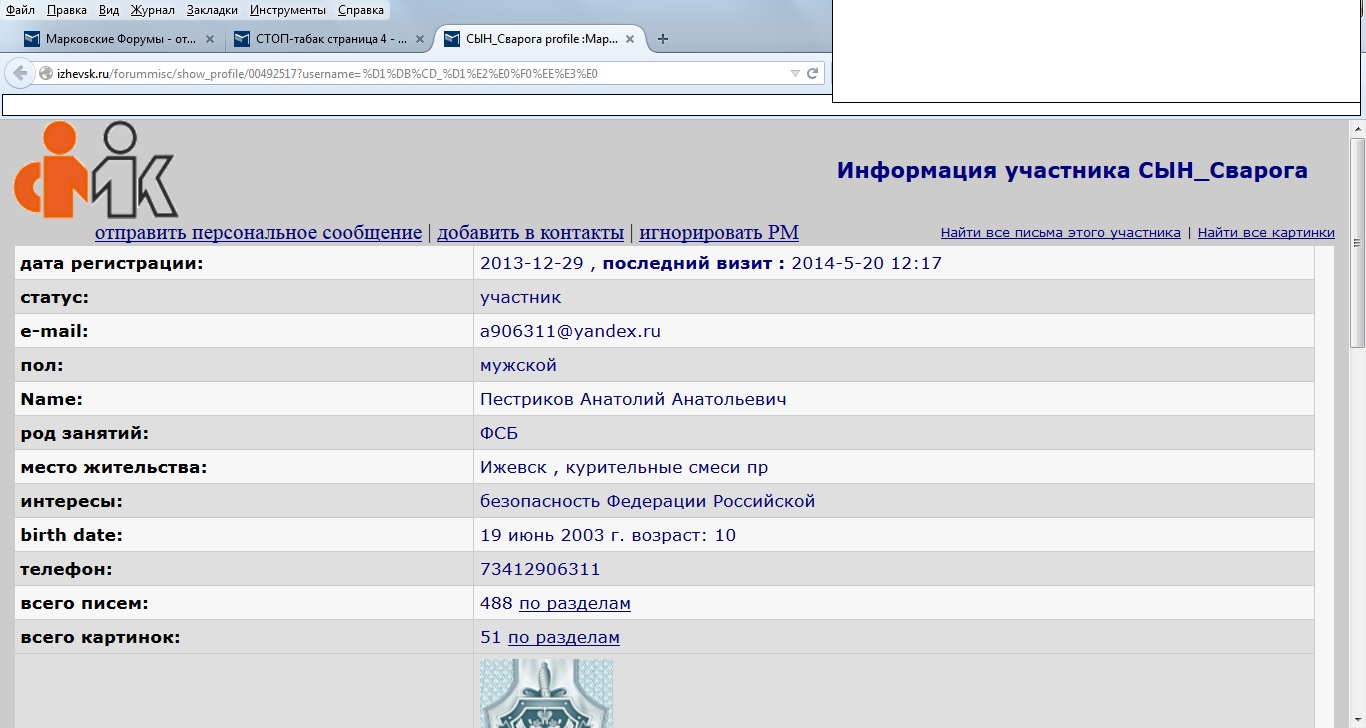Screen dimensions: 1366x728
Task: Click отправить персональное сообщение link
Action: point(258,233)
